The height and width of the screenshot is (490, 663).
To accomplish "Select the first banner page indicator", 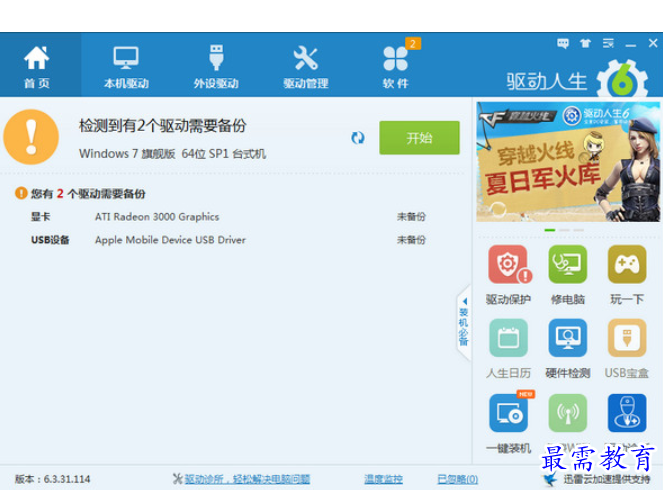I will [x=550, y=230].
